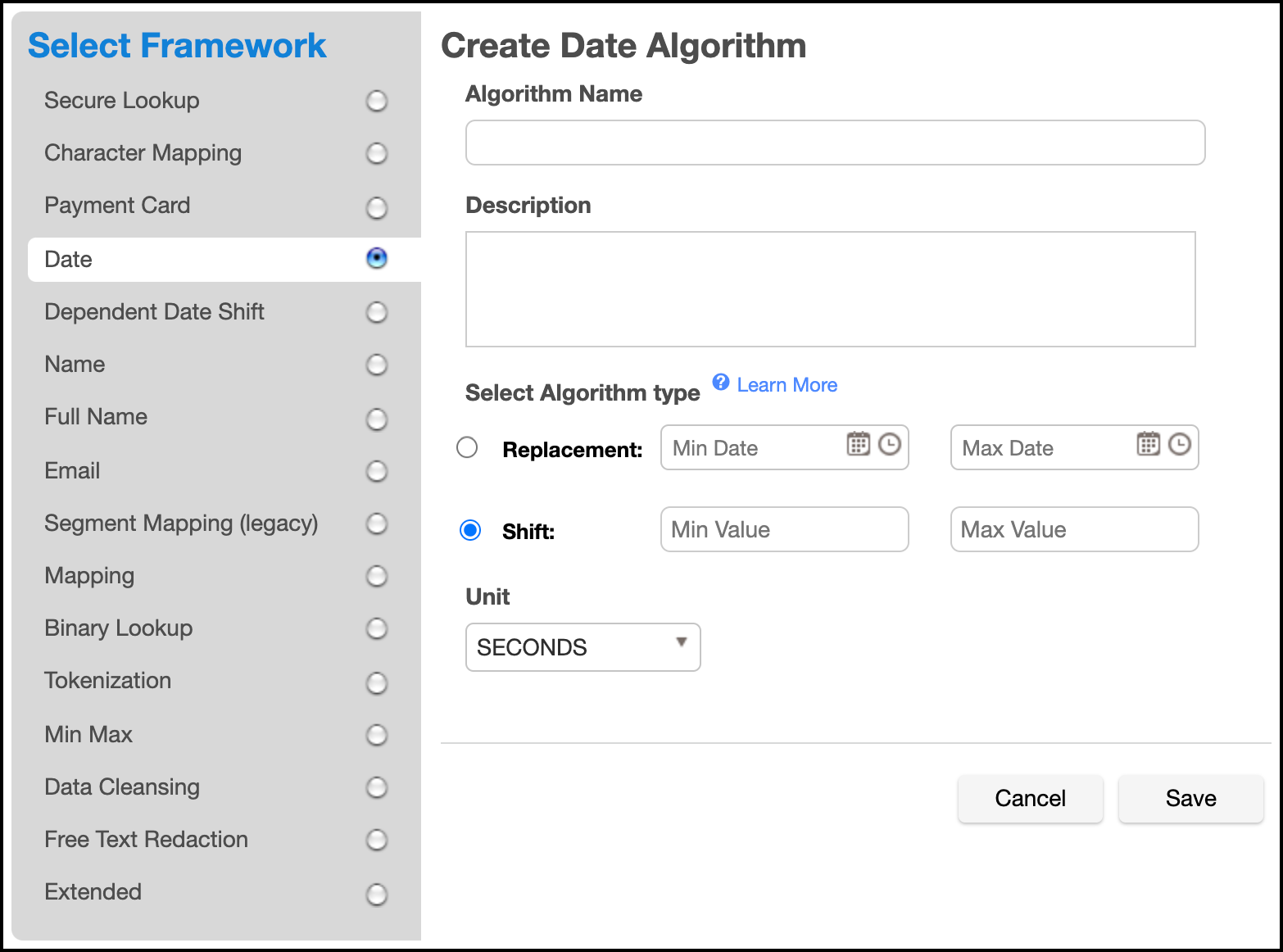Select the Secure Lookup radio button

coord(376,101)
